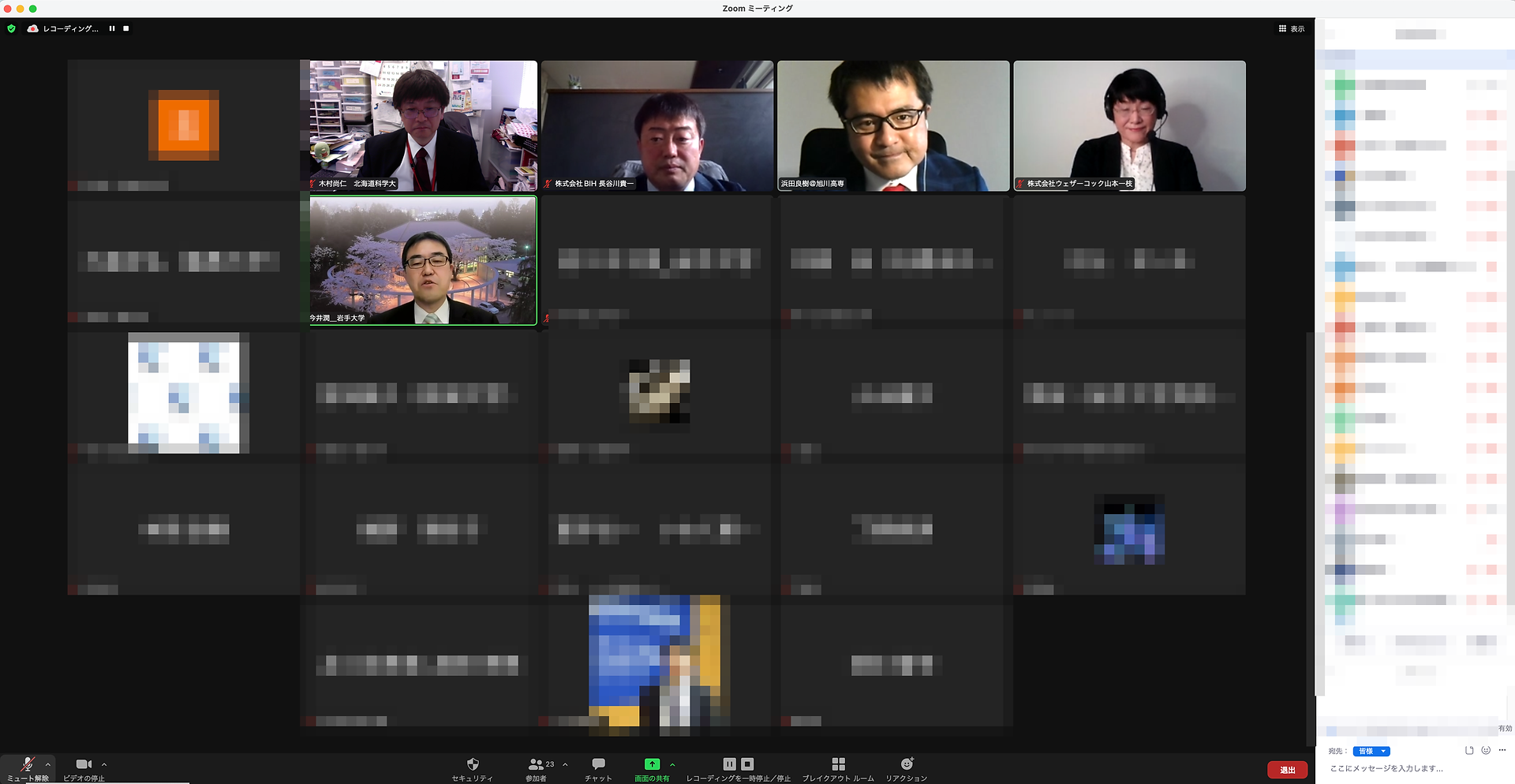Open the 表示 view layout menu
The image size is (1515, 784).
coord(1292,28)
